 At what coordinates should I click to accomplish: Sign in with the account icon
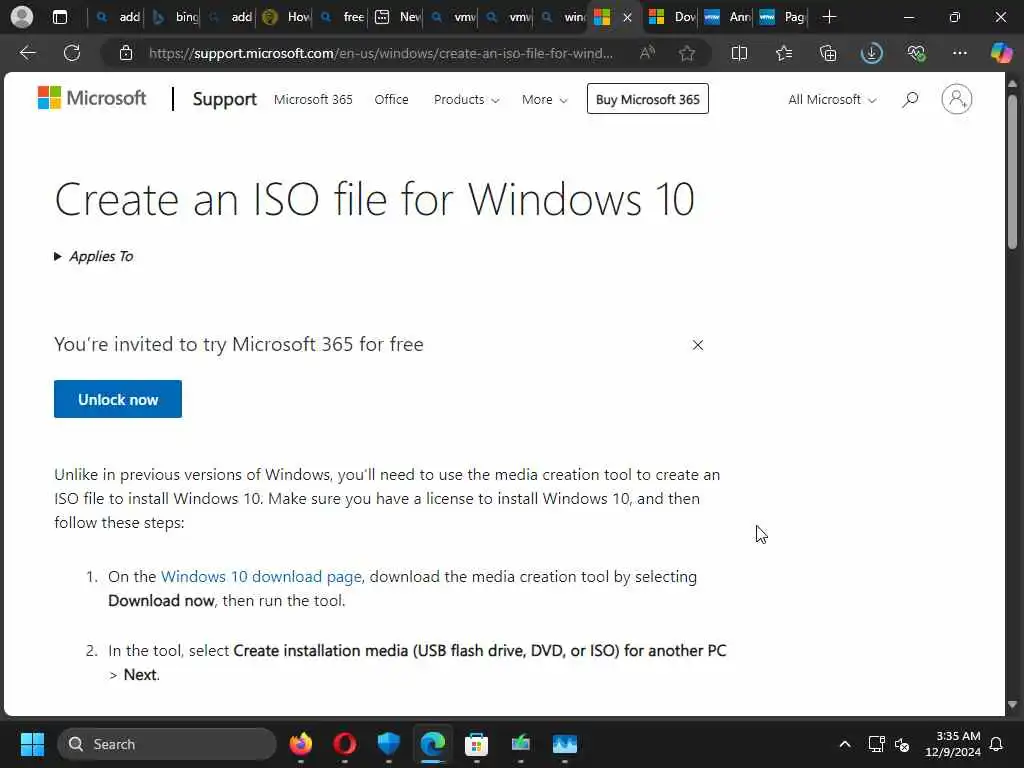[x=956, y=99]
